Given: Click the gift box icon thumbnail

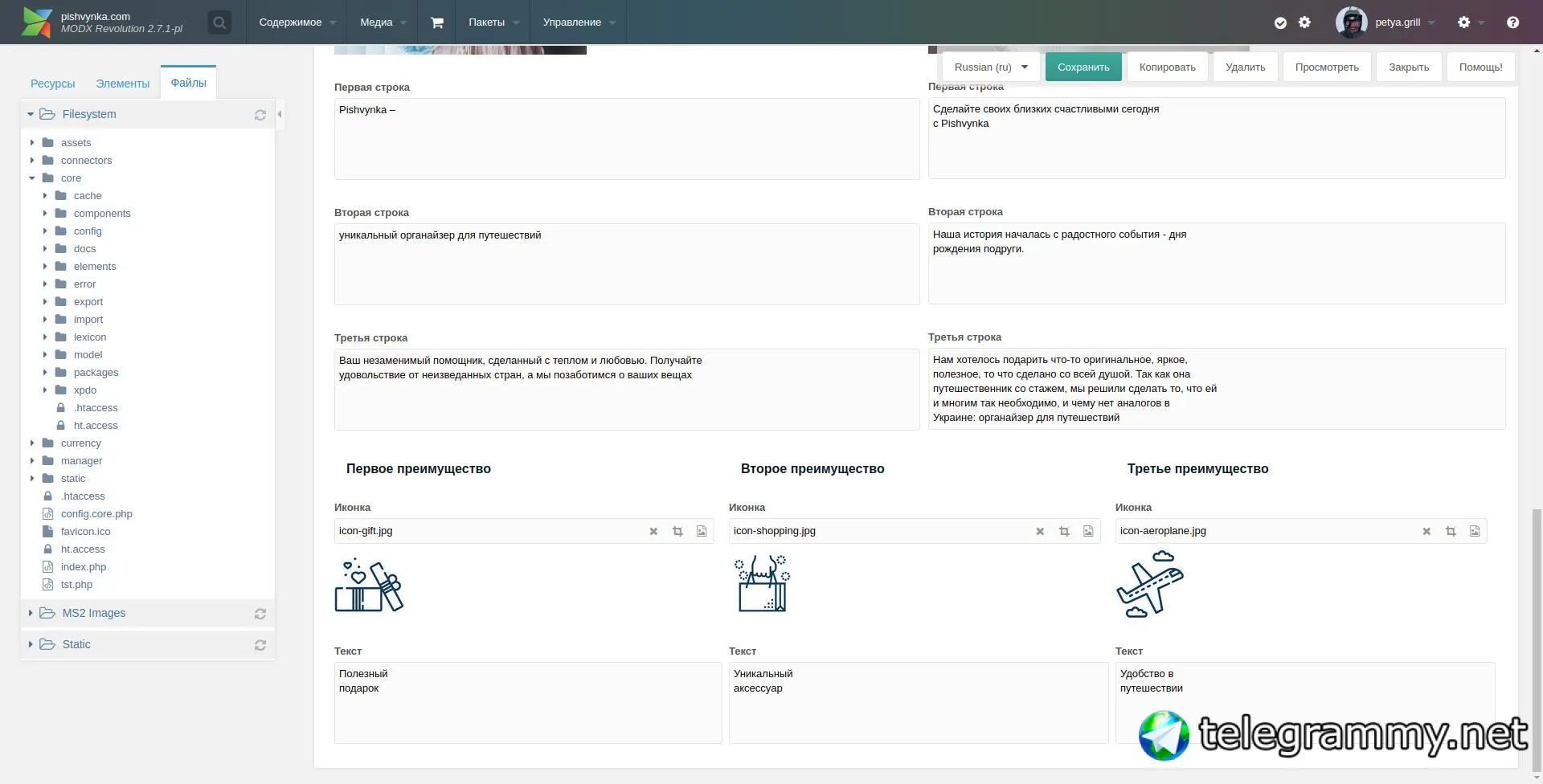Looking at the screenshot, I should pyautogui.click(x=369, y=586).
